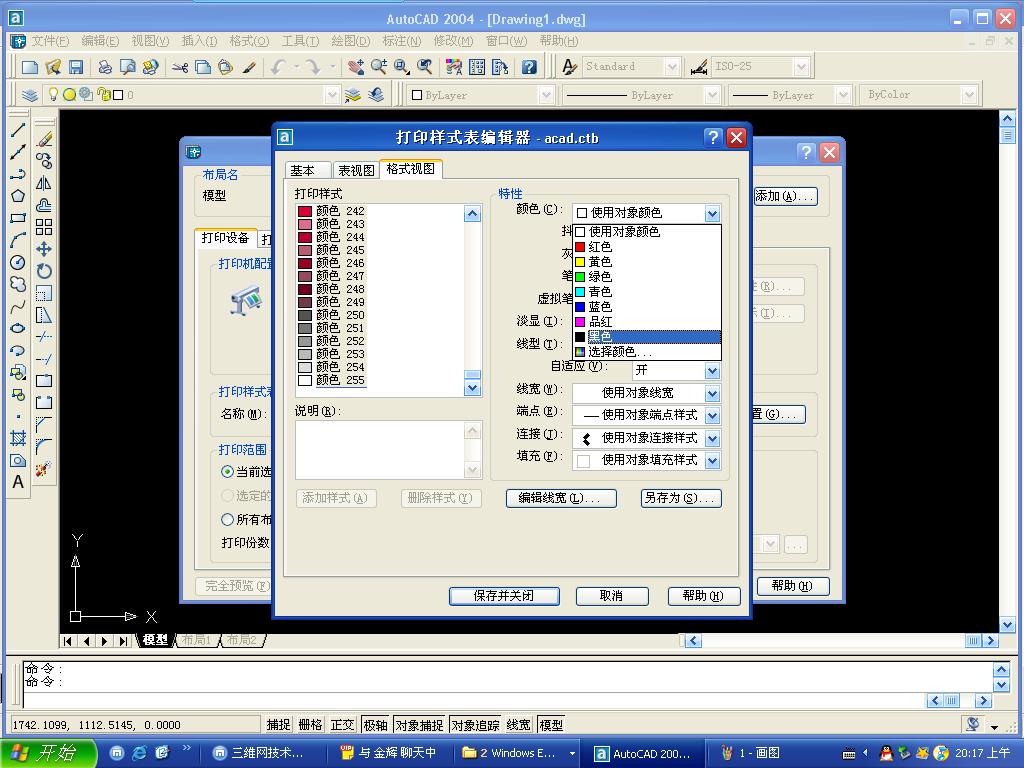Select the Multiline Text A tool

pos(18,482)
